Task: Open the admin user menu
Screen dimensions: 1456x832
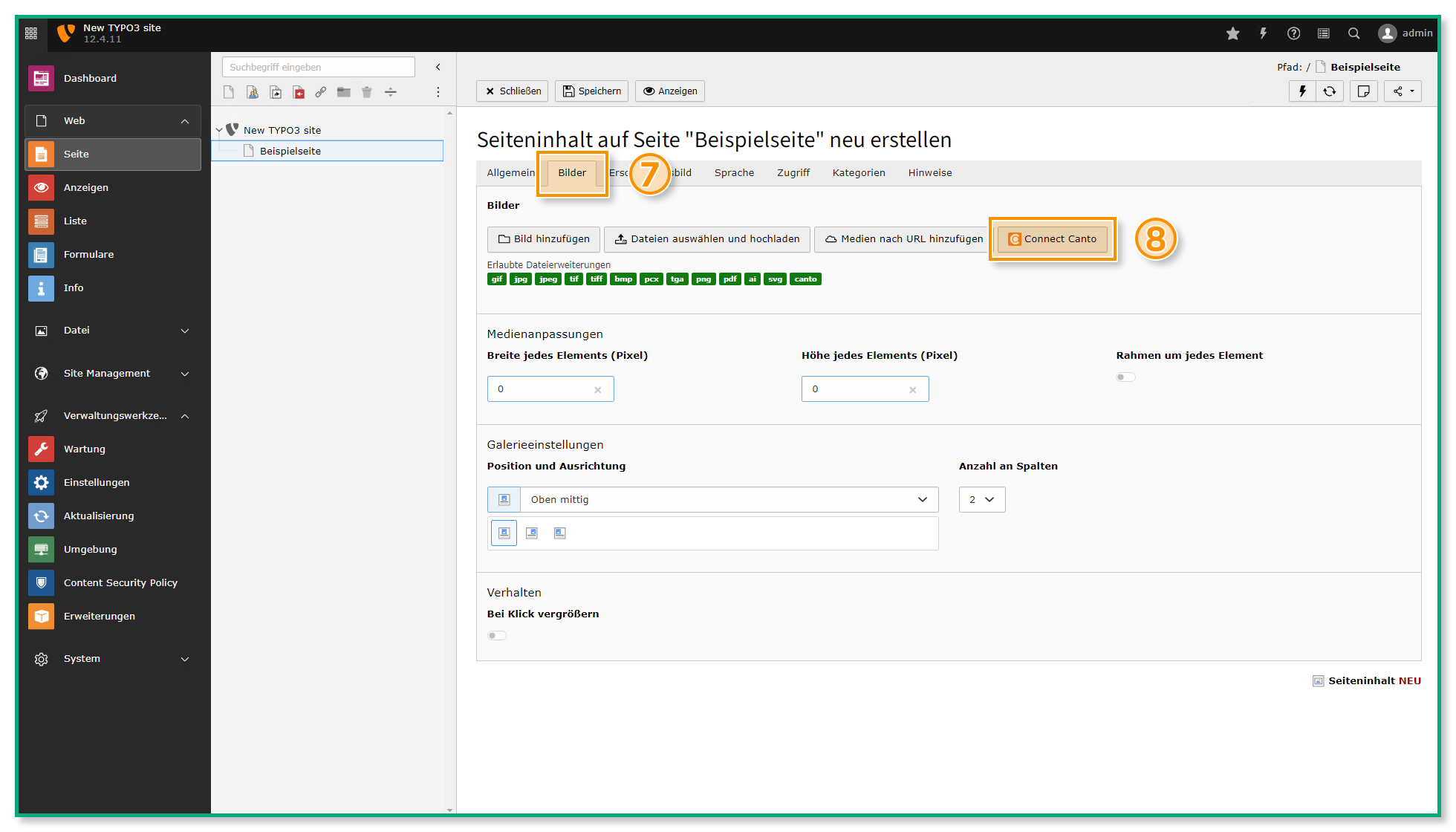Action: pyautogui.click(x=1405, y=33)
